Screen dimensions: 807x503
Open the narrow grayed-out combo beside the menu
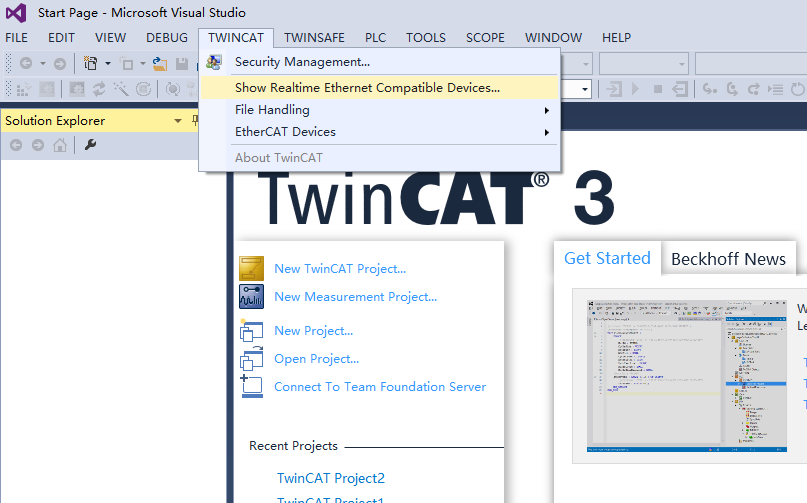point(576,64)
